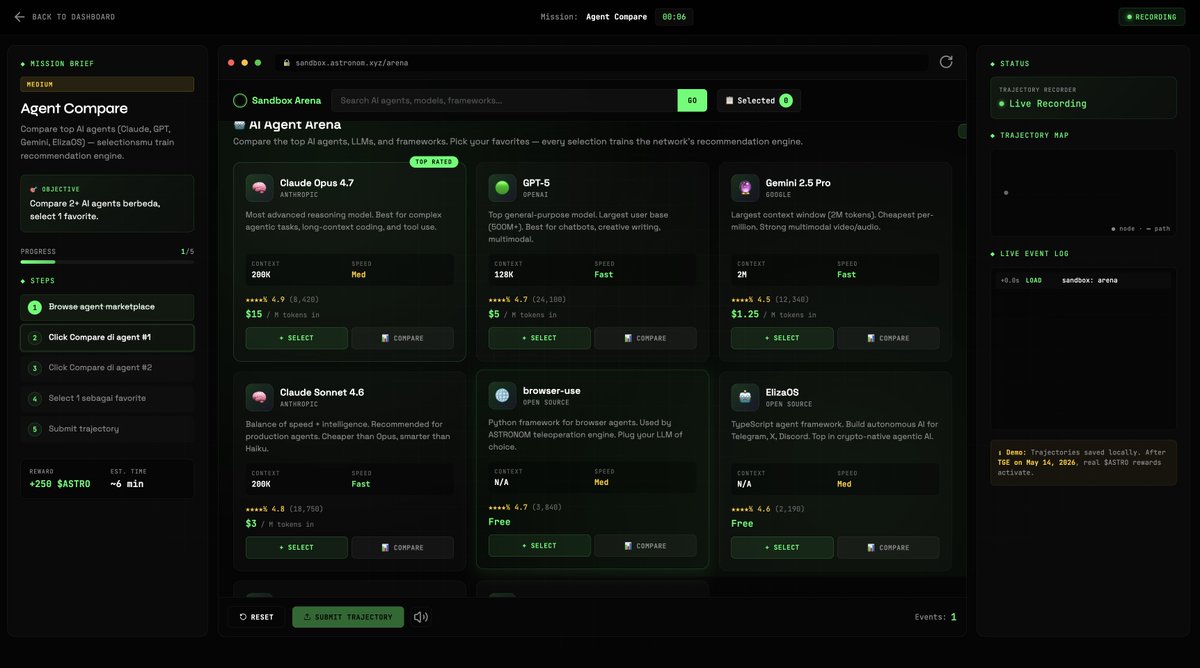1200x668 pixels.
Task: Click the Sandbox Arena logo
Action: coord(277,100)
